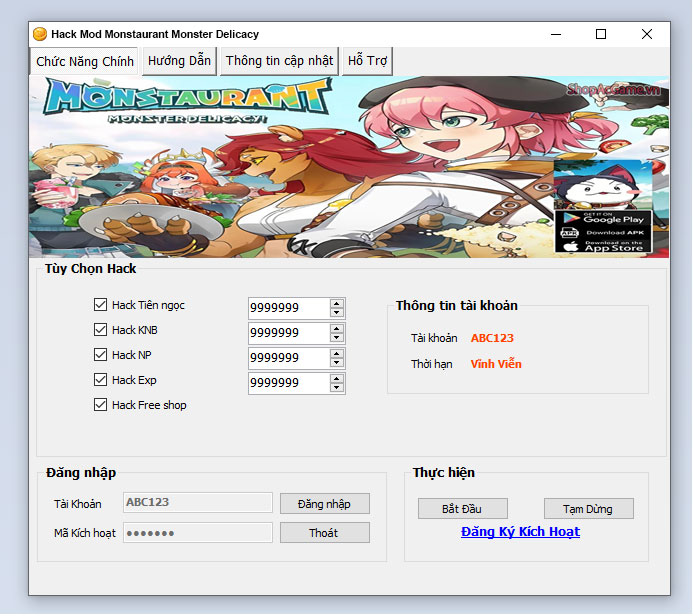Toggle Hack Free shop checkbox
The height and width of the screenshot is (616, 693).
tap(100, 405)
